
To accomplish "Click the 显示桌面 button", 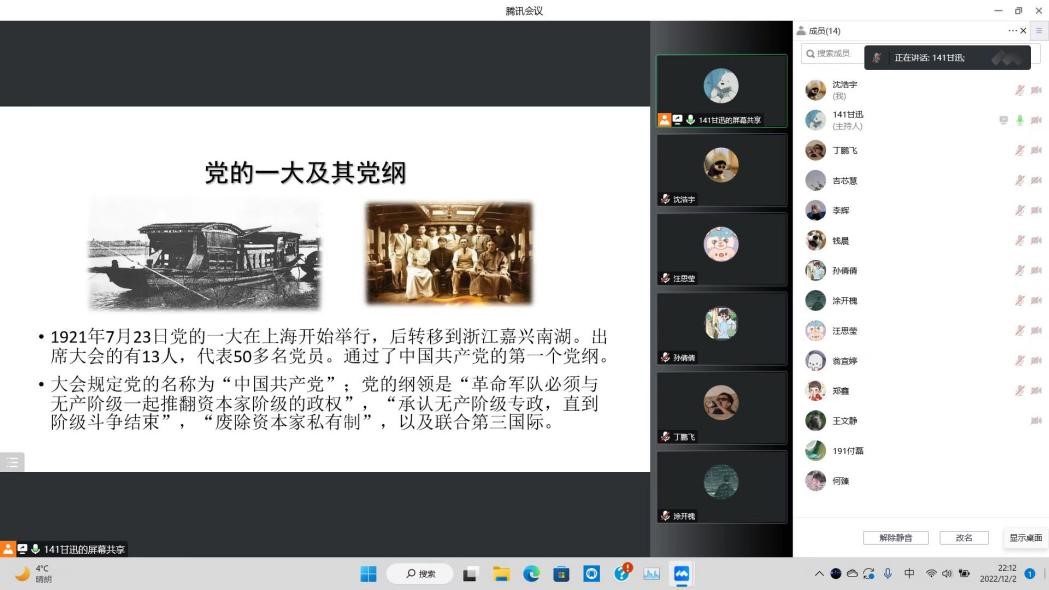I will tap(1026, 538).
